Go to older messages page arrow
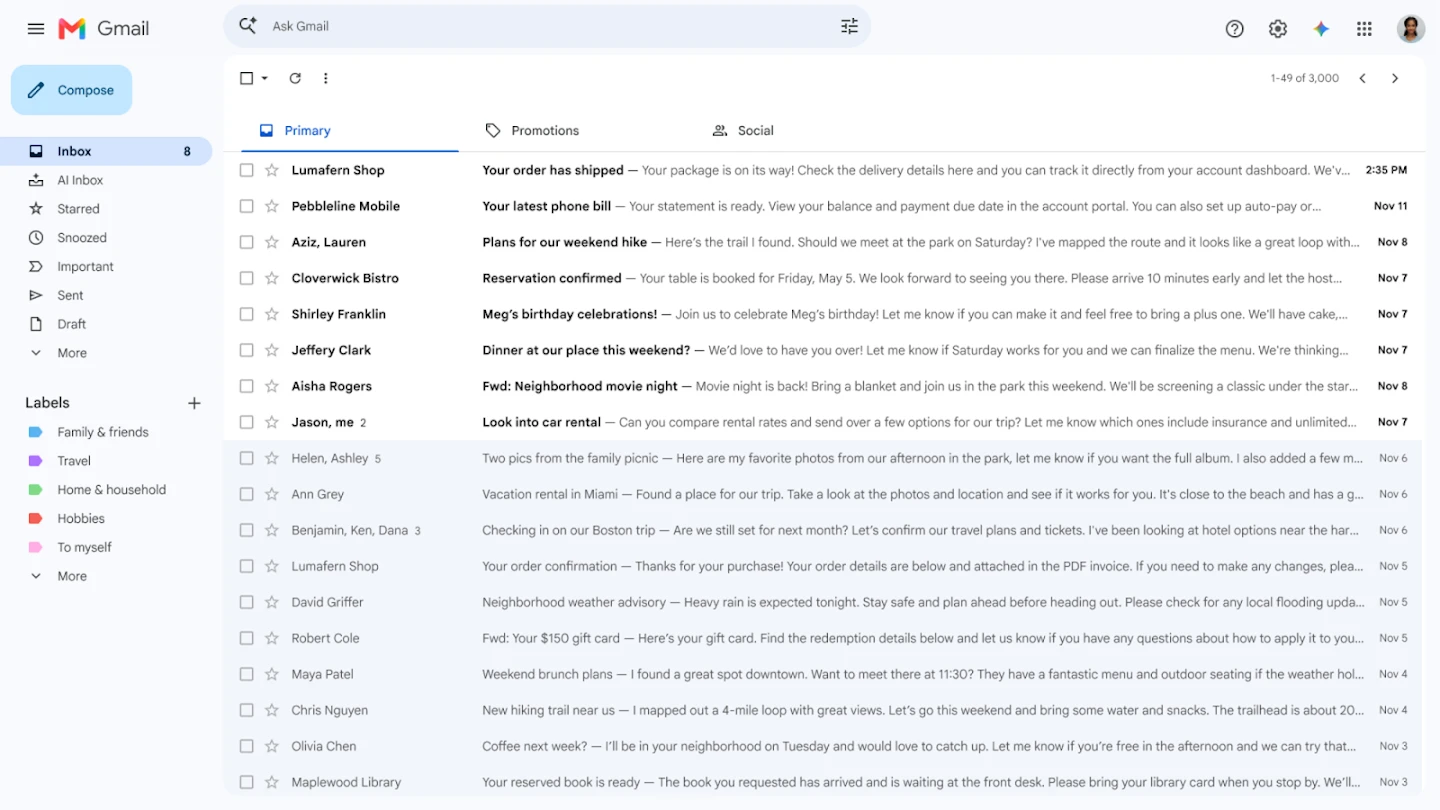The height and width of the screenshot is (810, 1440). pyautogui.click(x=1395, y=78)
